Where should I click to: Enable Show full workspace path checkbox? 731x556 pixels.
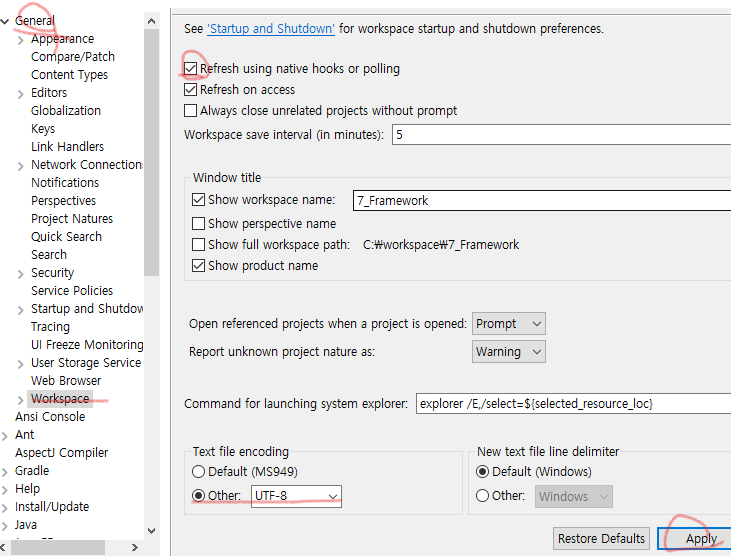click(x=199, y=245)
